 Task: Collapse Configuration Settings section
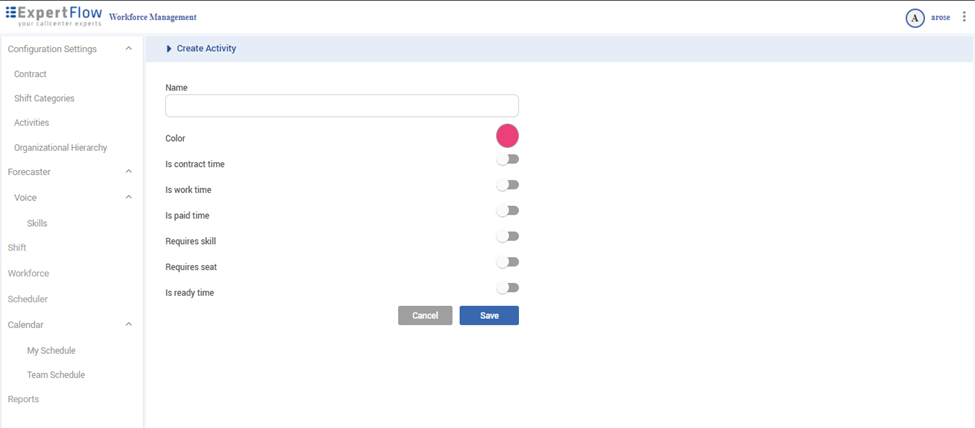click(x=128, y=49)
